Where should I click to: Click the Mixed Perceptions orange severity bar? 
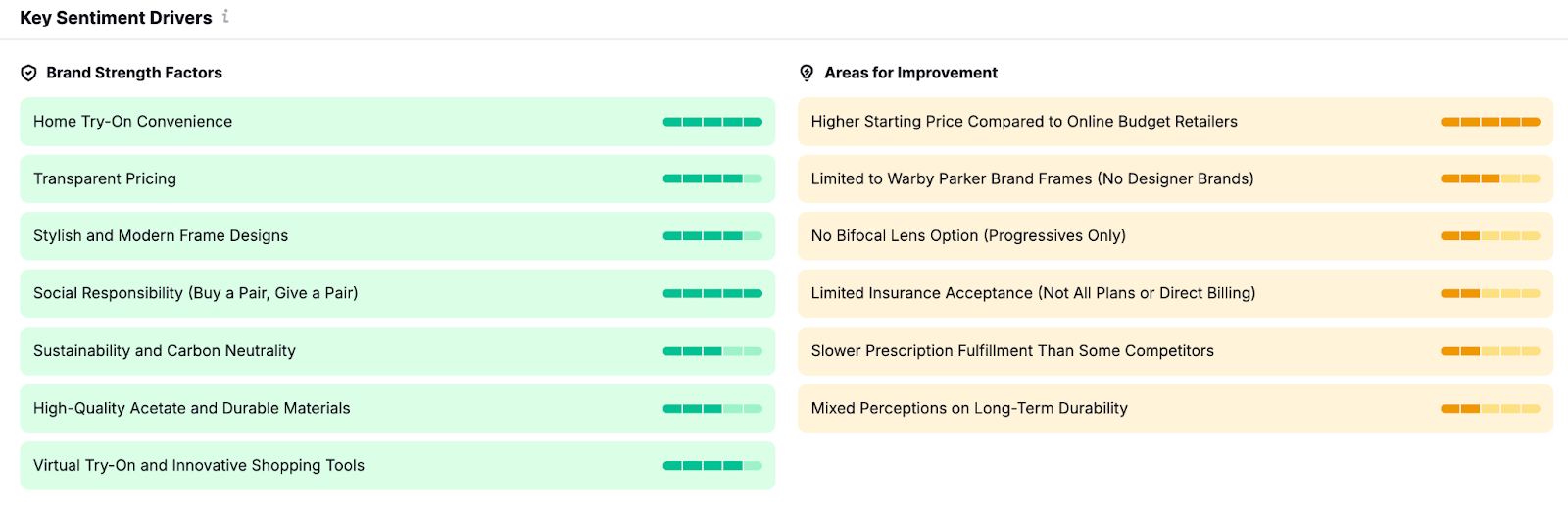(x=1490, y=408)
